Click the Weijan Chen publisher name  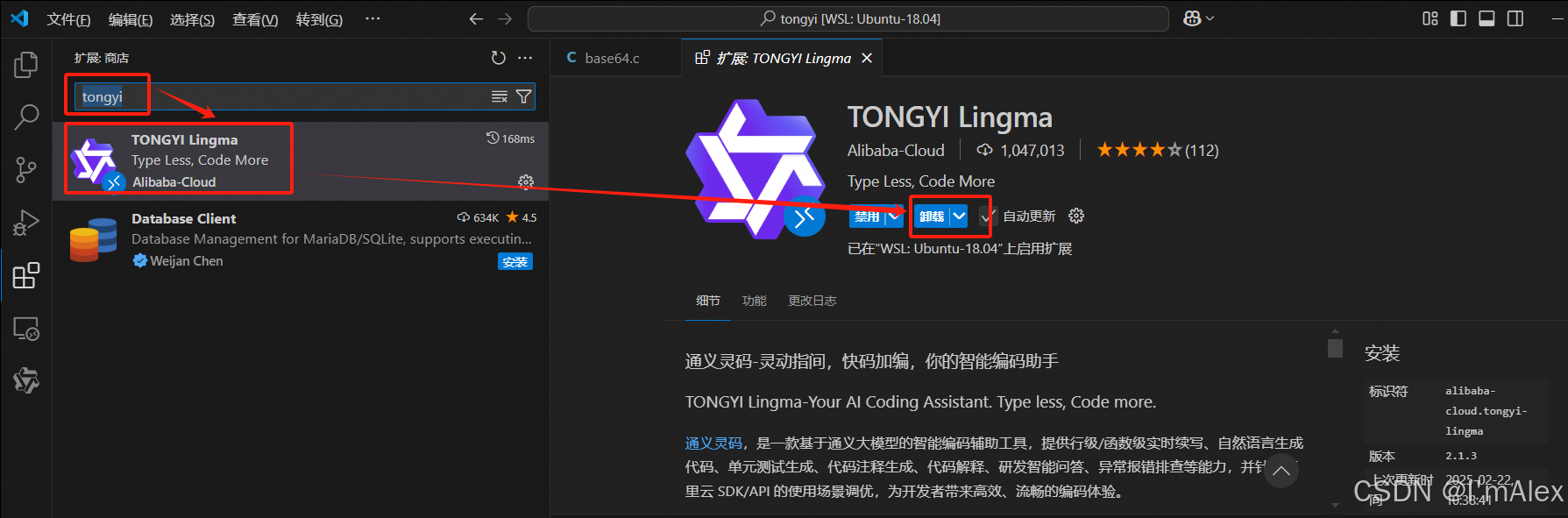(186, 260)
